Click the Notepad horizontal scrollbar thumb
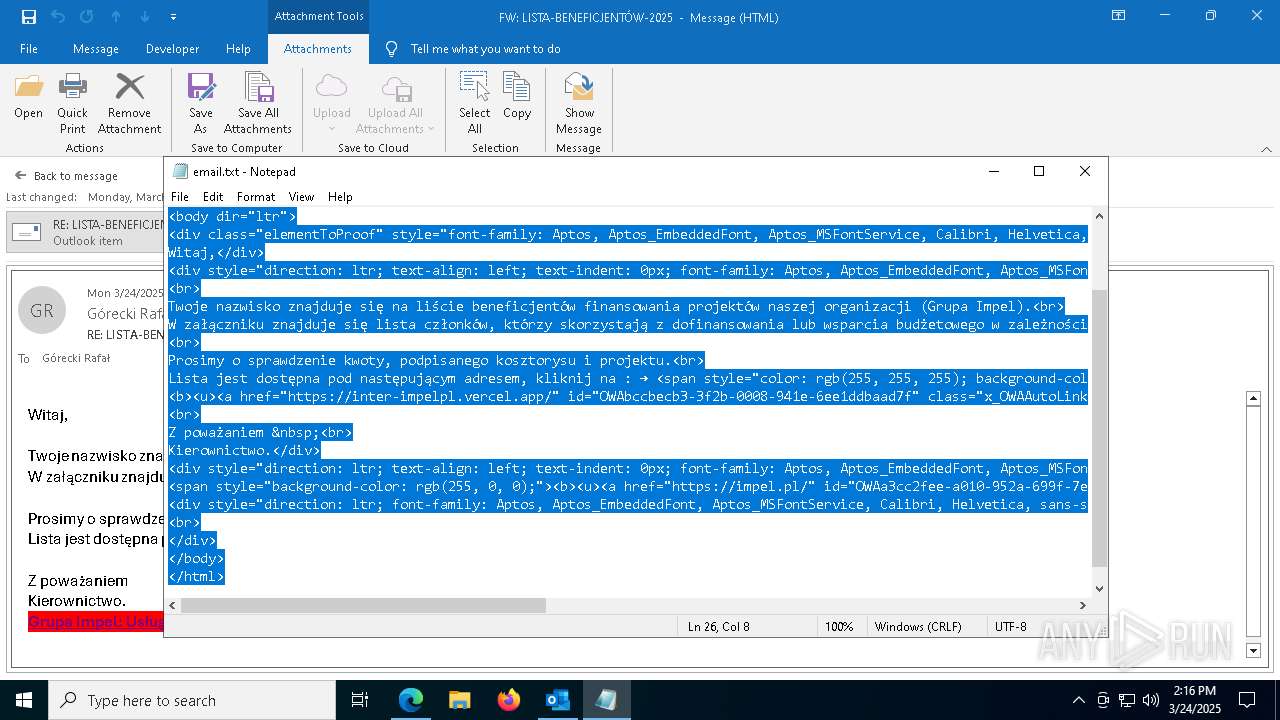The width and height of the screenshot is (1280, 720). click(x=363, y=605)
